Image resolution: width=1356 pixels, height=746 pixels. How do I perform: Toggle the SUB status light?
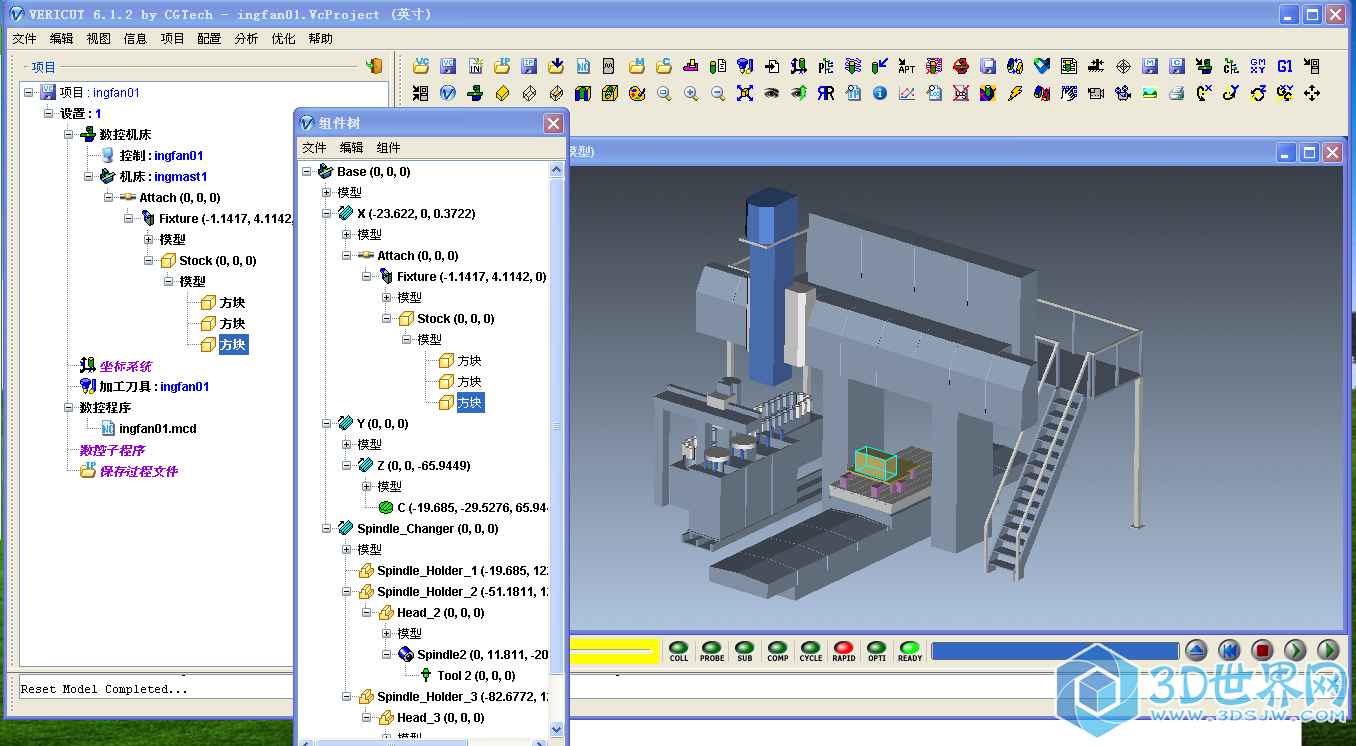click(745, 651)
